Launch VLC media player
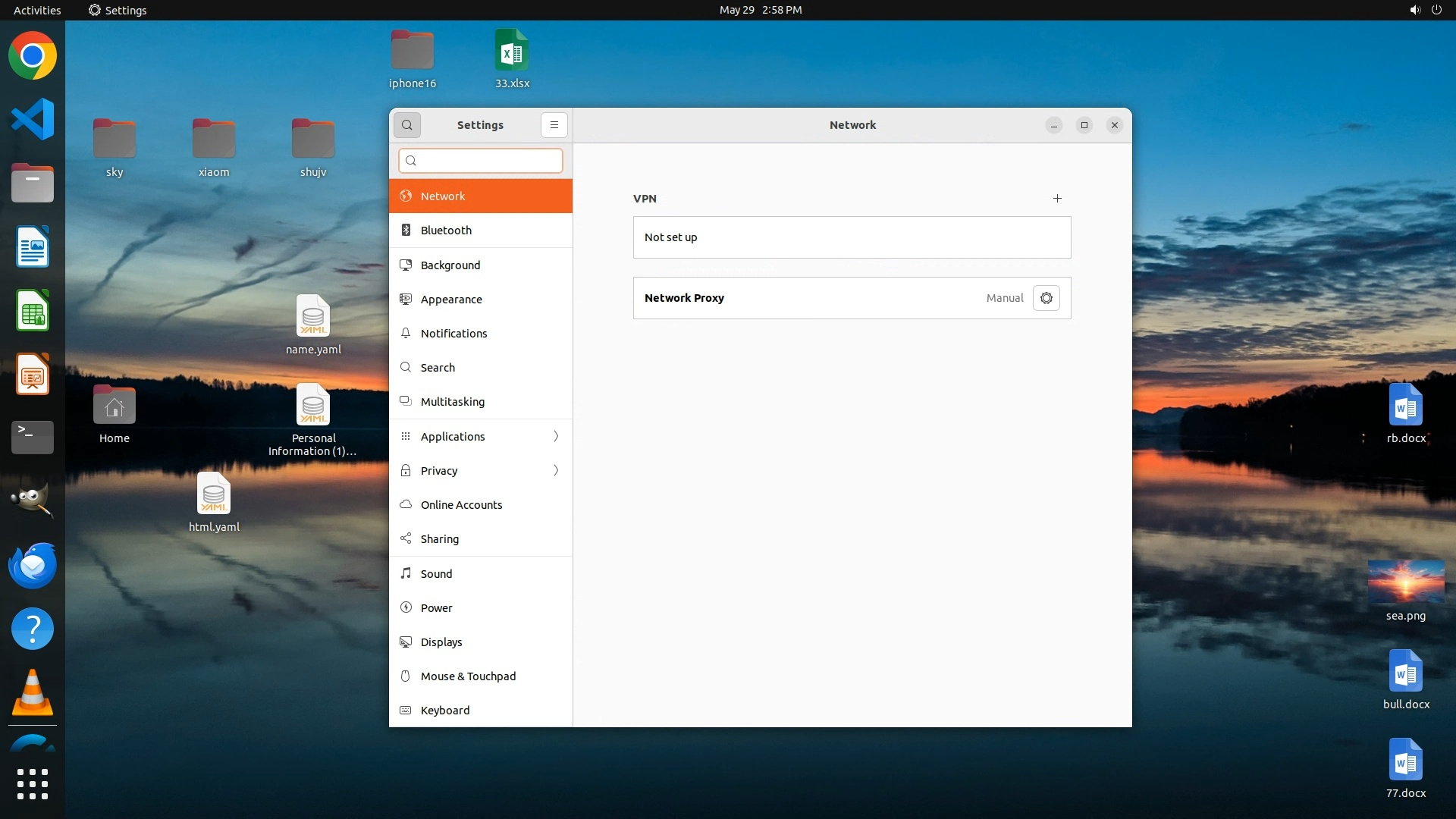This screenshot has height=819, width=1456. pos(33,693)
